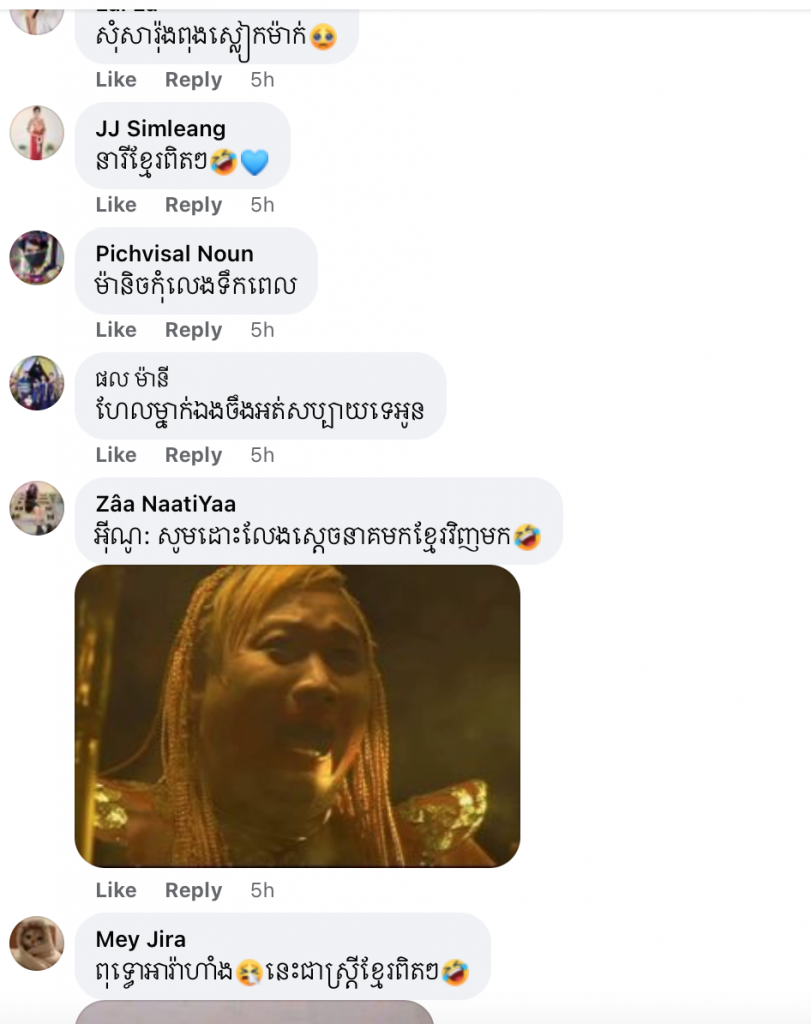Like Pichvisal Noun's comment
The image size is (811, 1024).
[x=116, y=330]
